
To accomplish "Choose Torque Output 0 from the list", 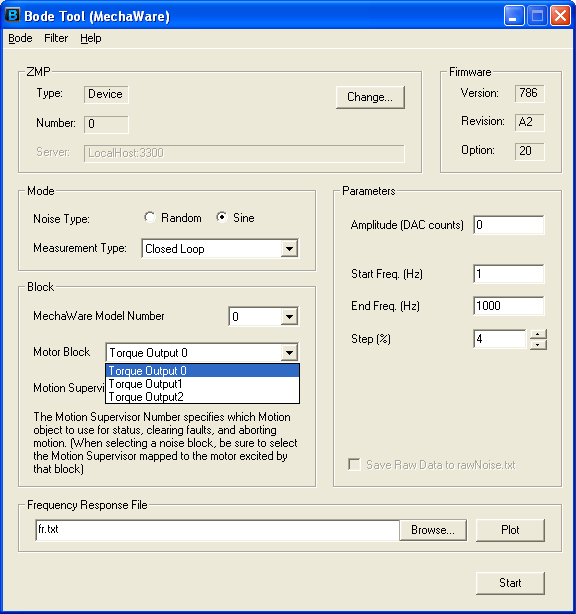I will click(x=202, y=370).
